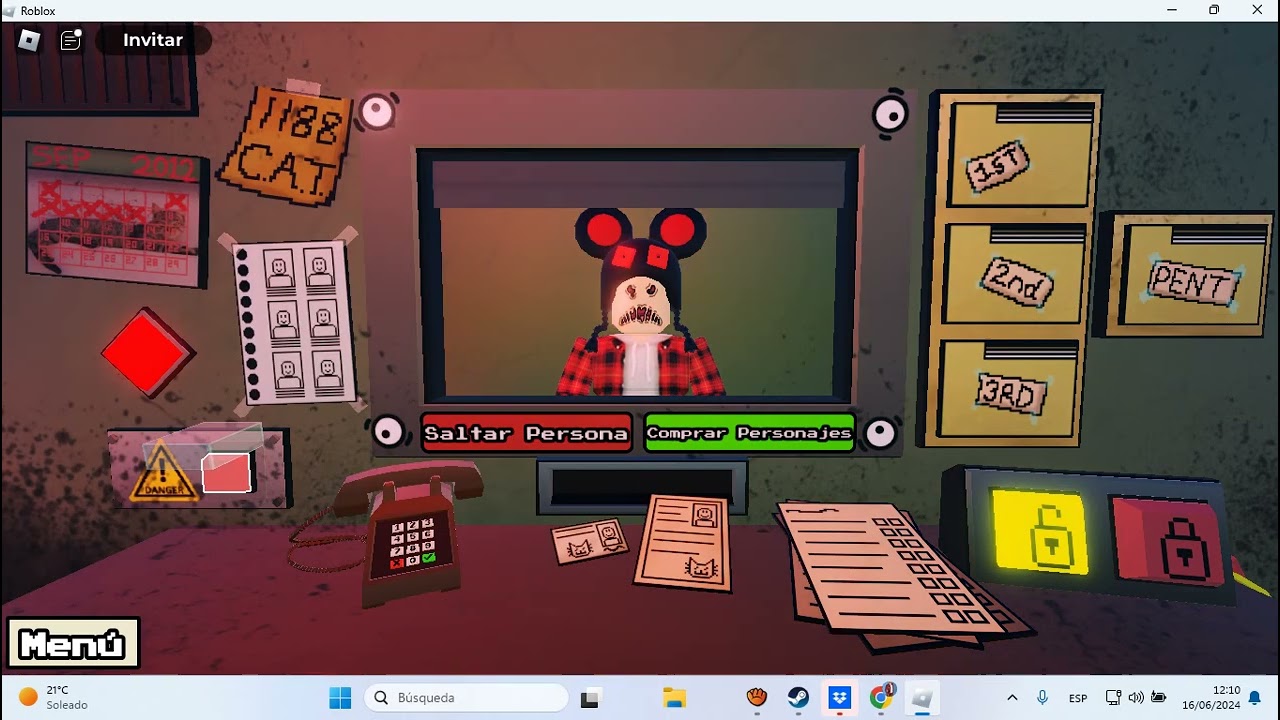View the six-portrait photo sheet
Screen dimensions: 1280x720
pos(296,322)
